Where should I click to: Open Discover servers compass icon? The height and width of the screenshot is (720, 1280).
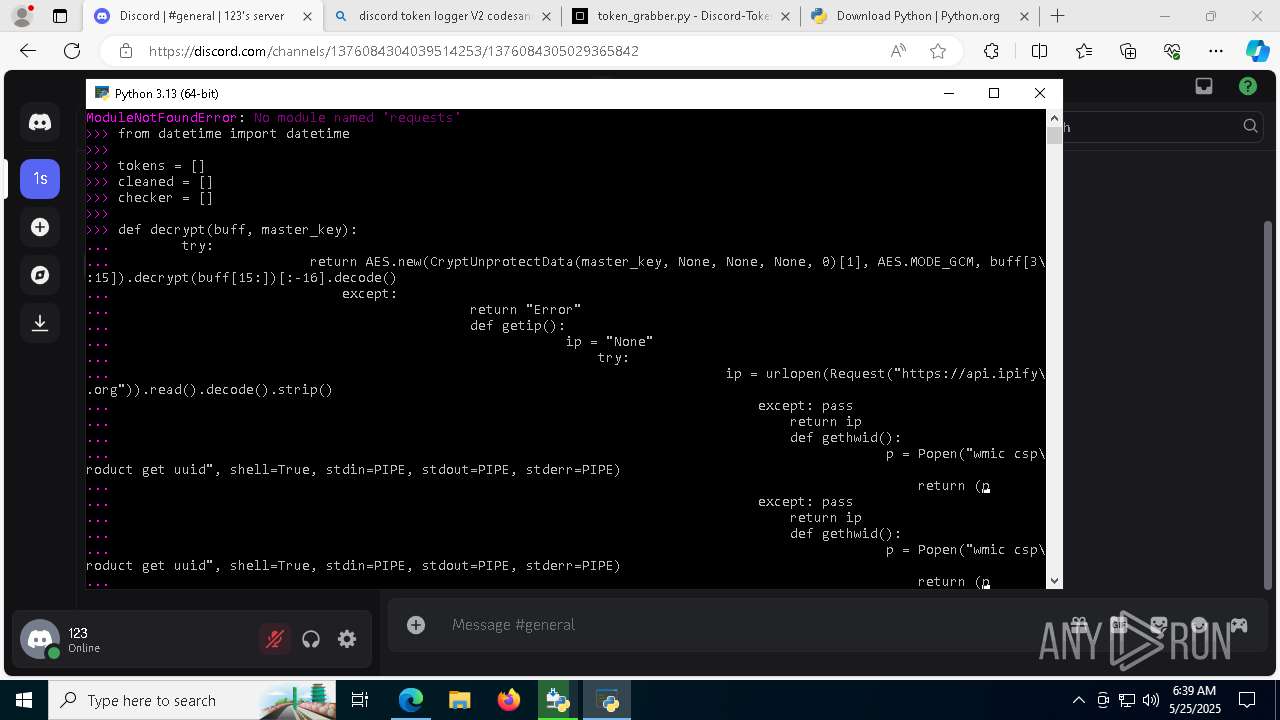click(40, 275)
